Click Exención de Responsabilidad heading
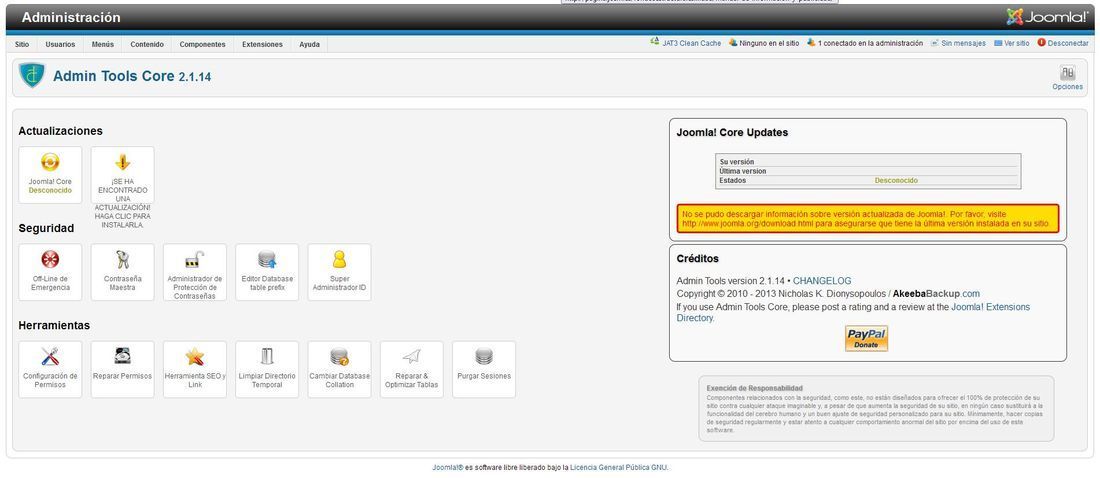 (x=754, y=387)
